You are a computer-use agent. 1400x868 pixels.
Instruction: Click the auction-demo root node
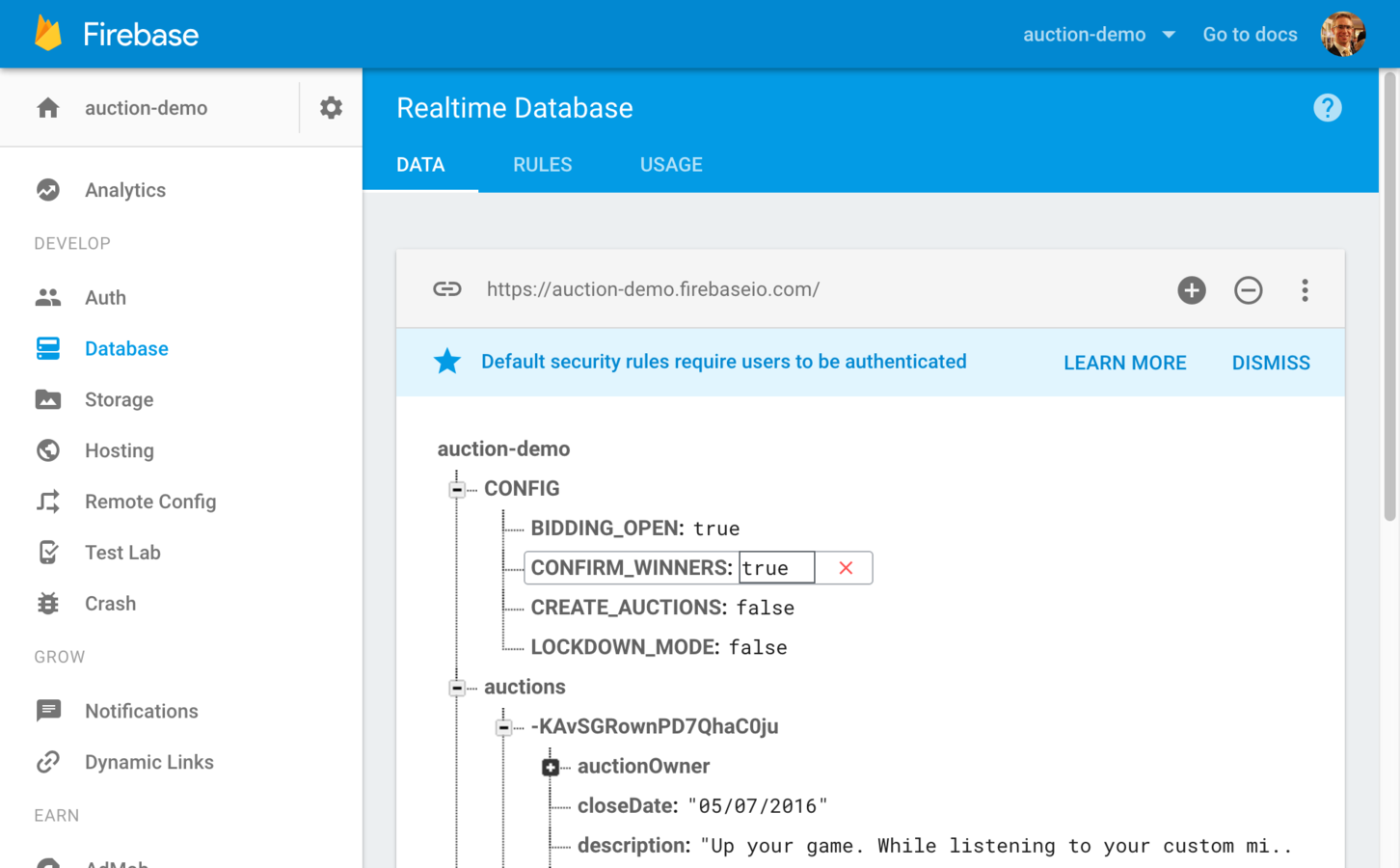[503, 448]
